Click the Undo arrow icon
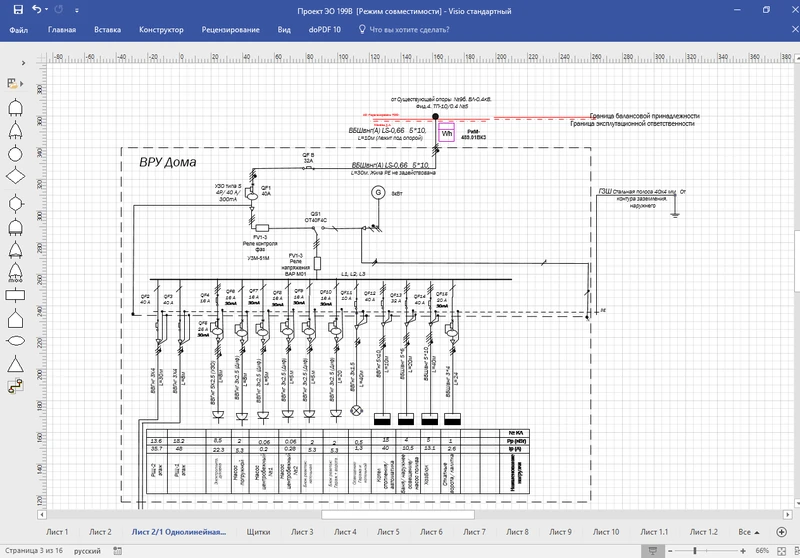 pyautogui.click(x=36, y=9)
